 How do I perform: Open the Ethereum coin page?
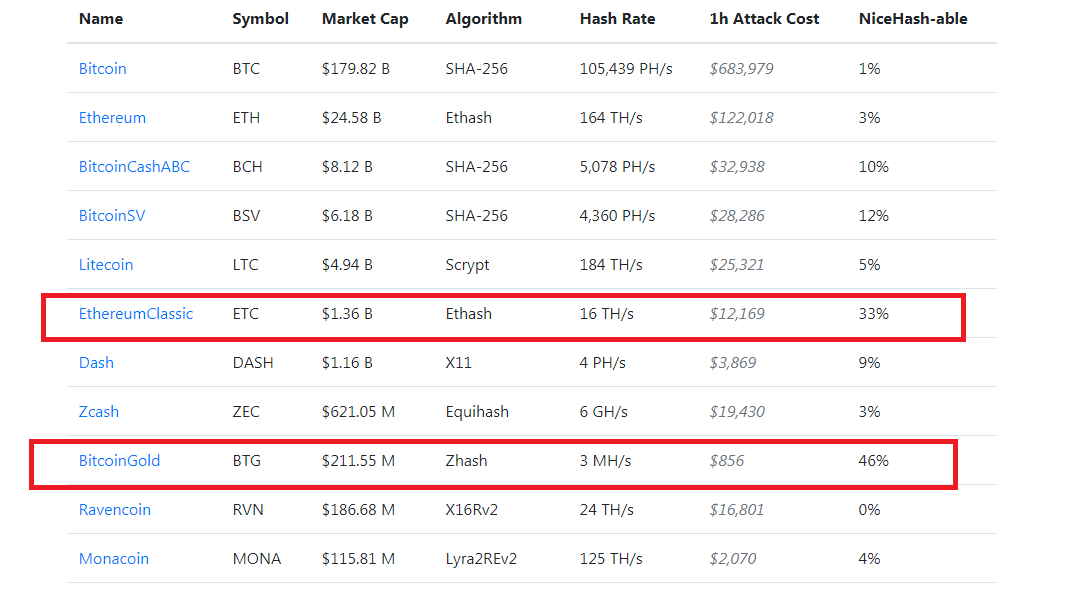112,118
